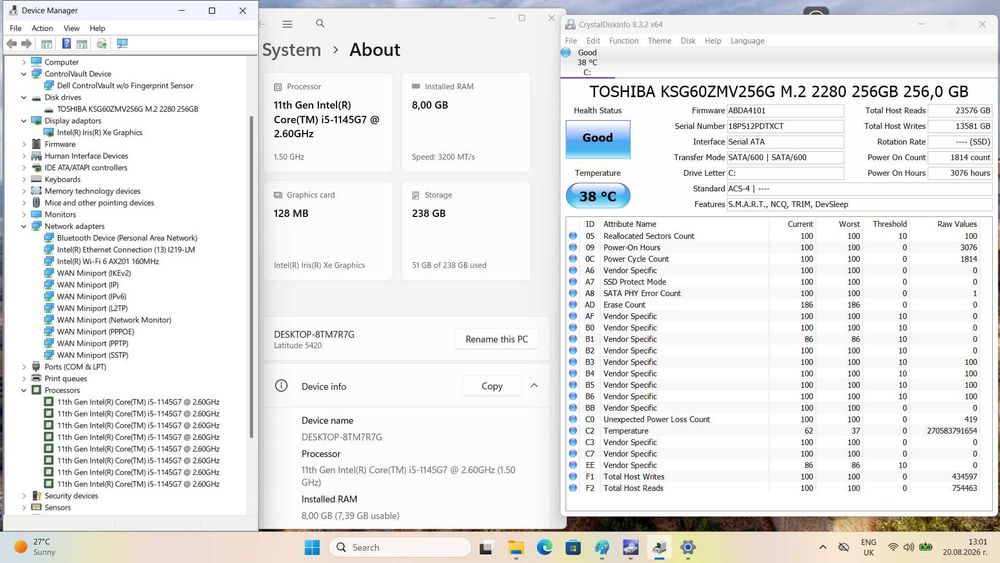The height and width of the screenshot is (563, 1000).
Task: Open Action menu in Device Manager
Action: [42, 28]
